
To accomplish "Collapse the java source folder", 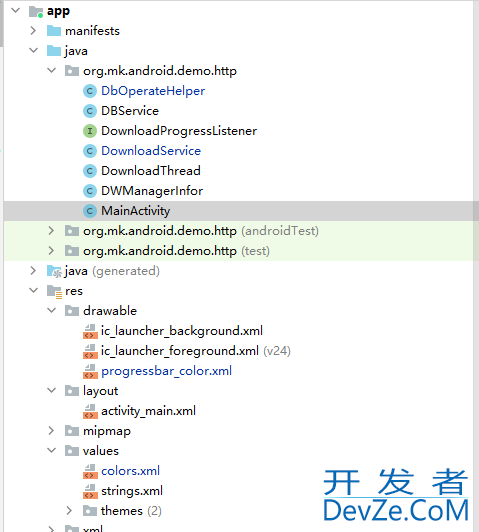I will 34,51.
